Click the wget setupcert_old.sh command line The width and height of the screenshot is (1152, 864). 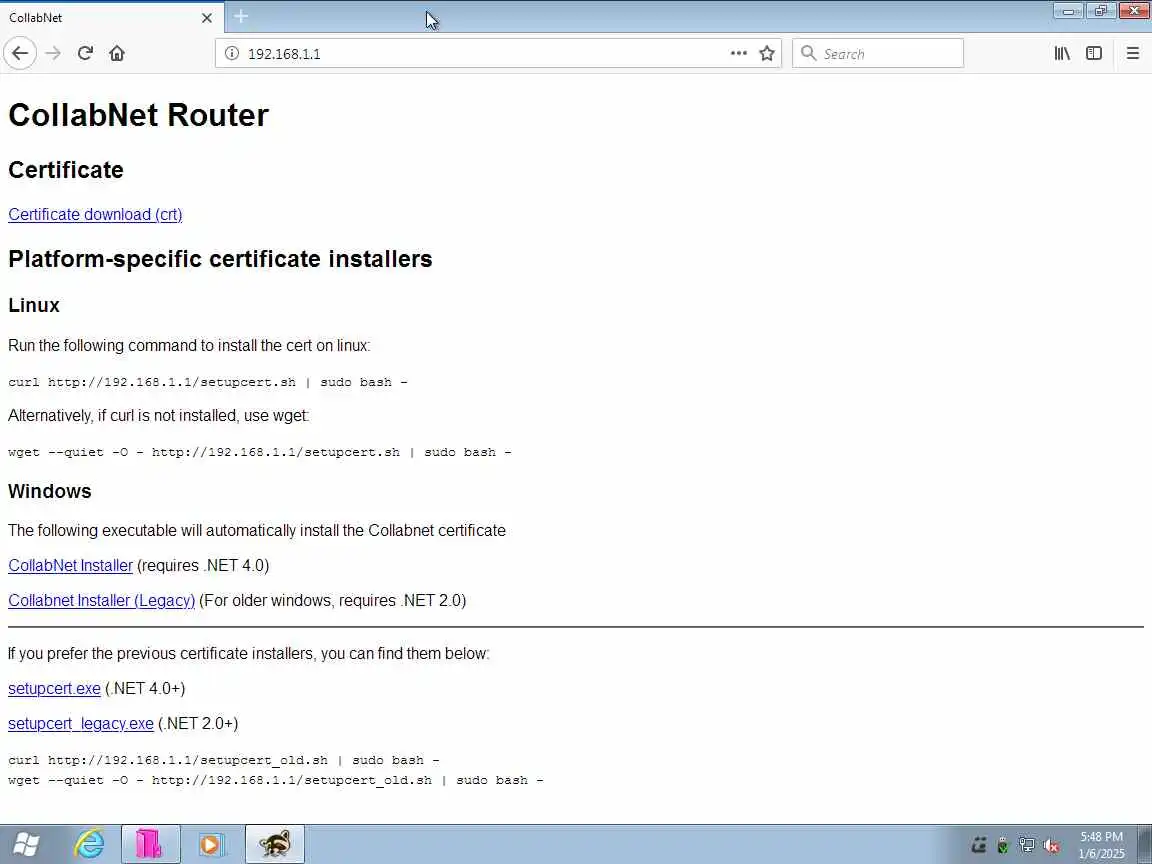(276, 780)
